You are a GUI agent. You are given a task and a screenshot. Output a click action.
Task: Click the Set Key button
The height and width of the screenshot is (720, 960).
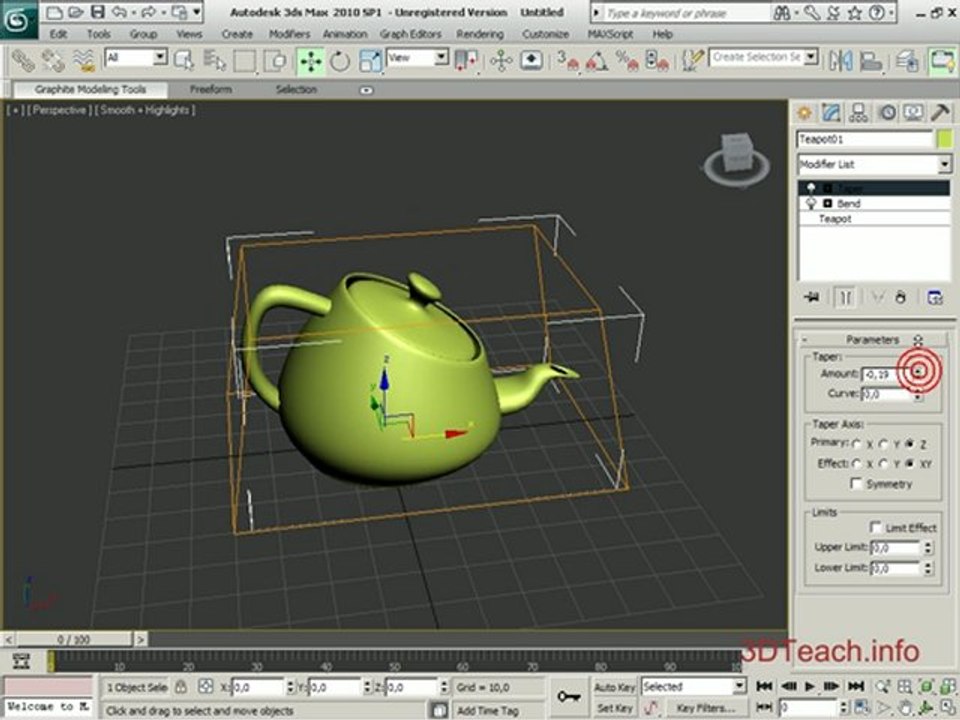(x=615, y=708)
